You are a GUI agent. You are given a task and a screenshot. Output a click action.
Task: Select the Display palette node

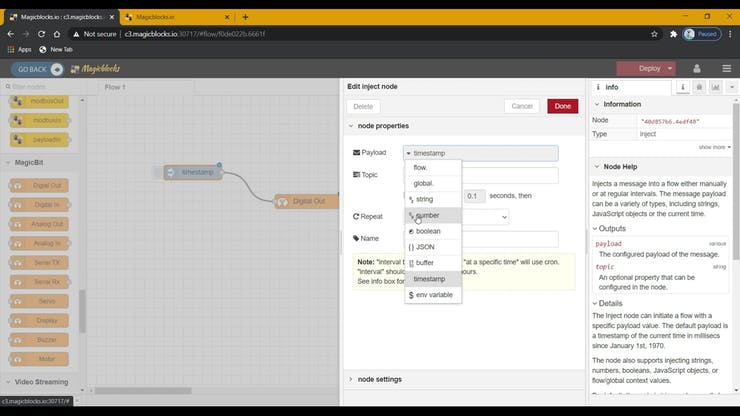point(39,321)
